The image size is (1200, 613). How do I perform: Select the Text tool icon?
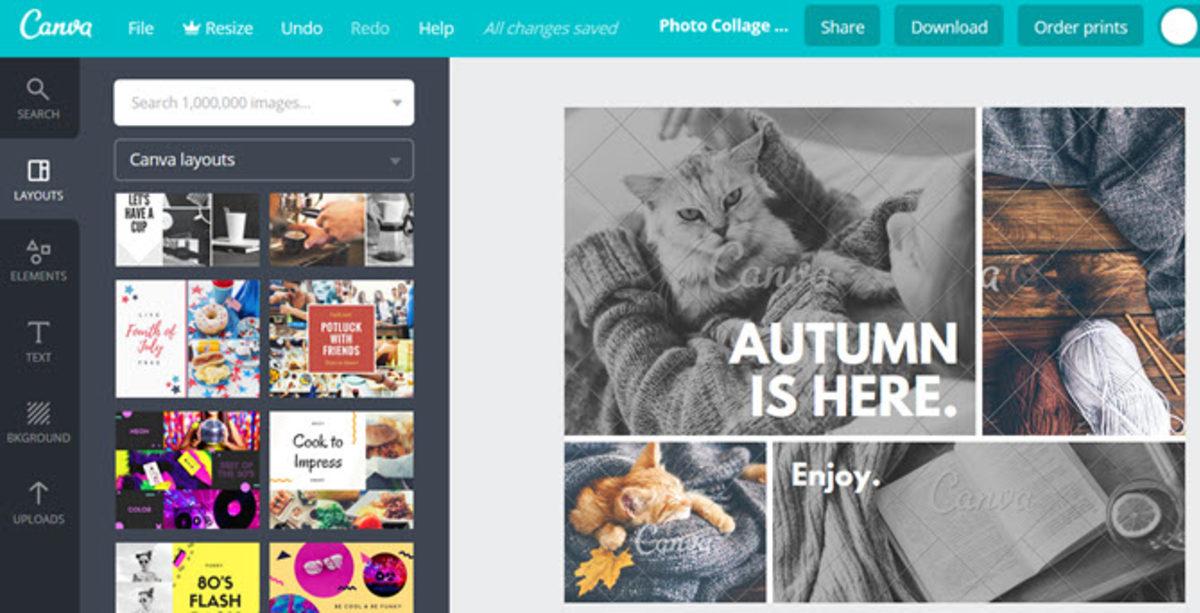point(38,341)
